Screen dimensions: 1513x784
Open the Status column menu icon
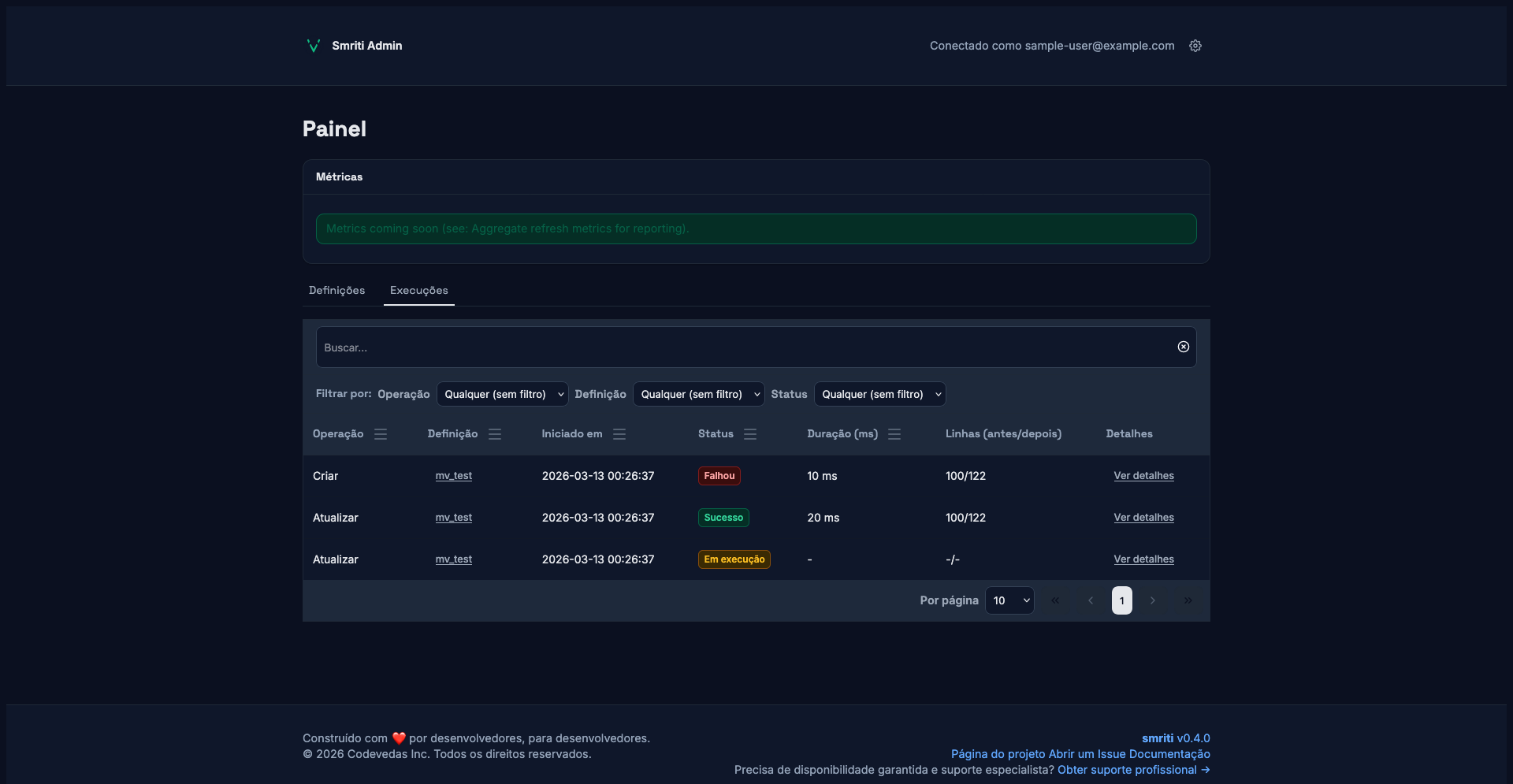(750, 434)
